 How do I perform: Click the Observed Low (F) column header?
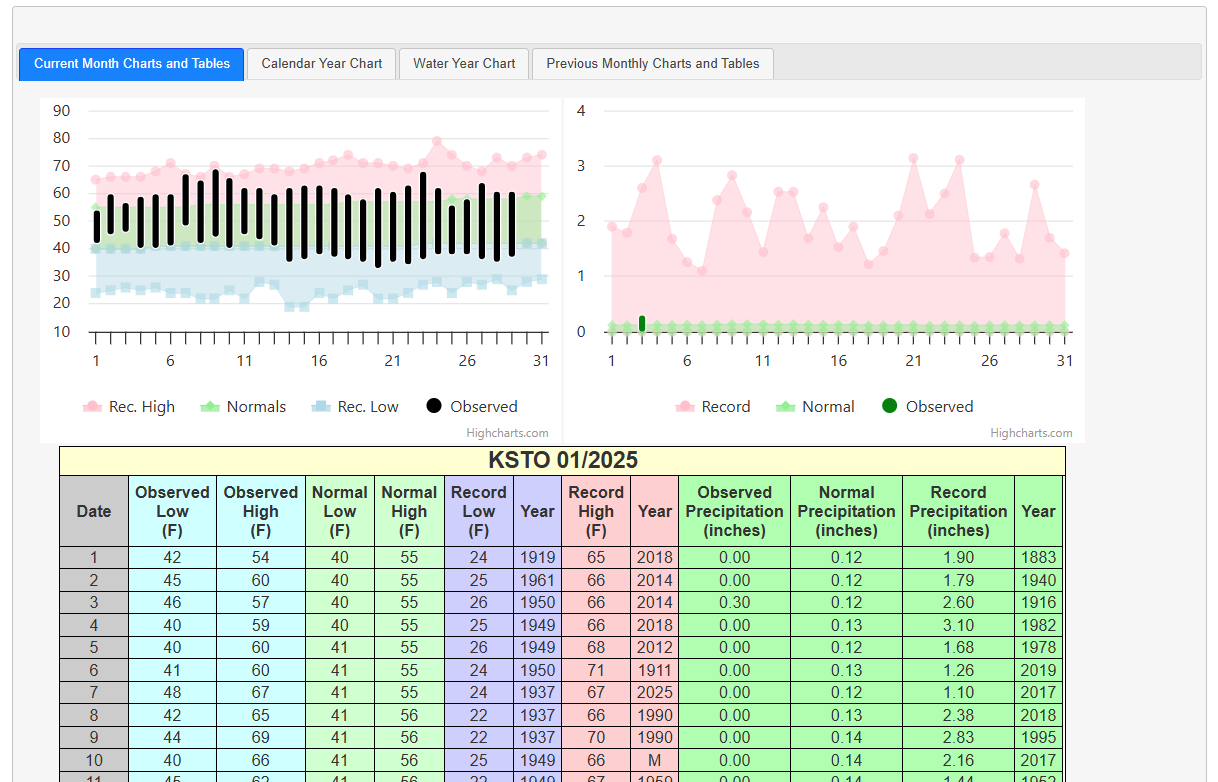point(172,511)
